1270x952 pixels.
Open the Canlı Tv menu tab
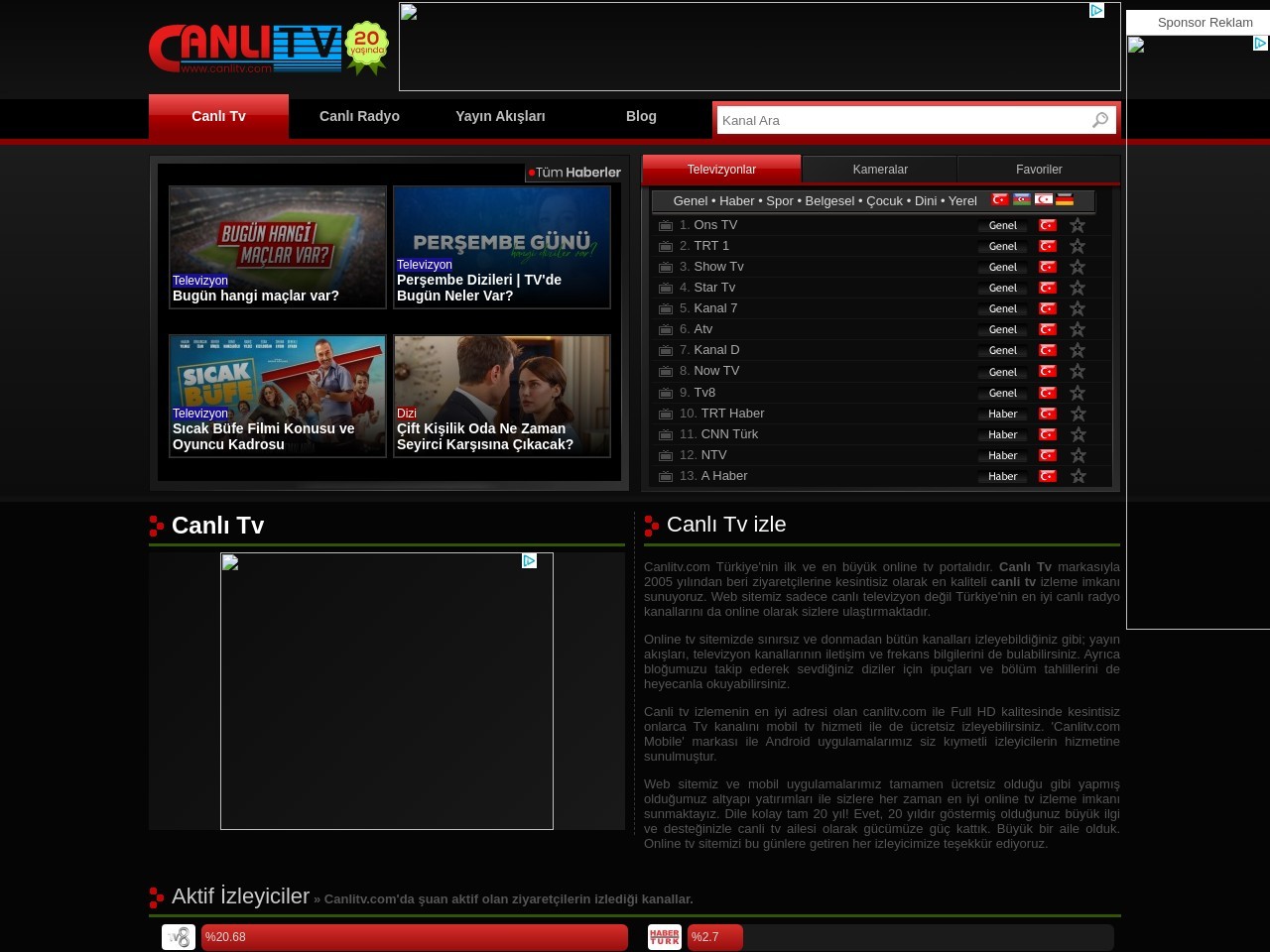coord(218,116)
